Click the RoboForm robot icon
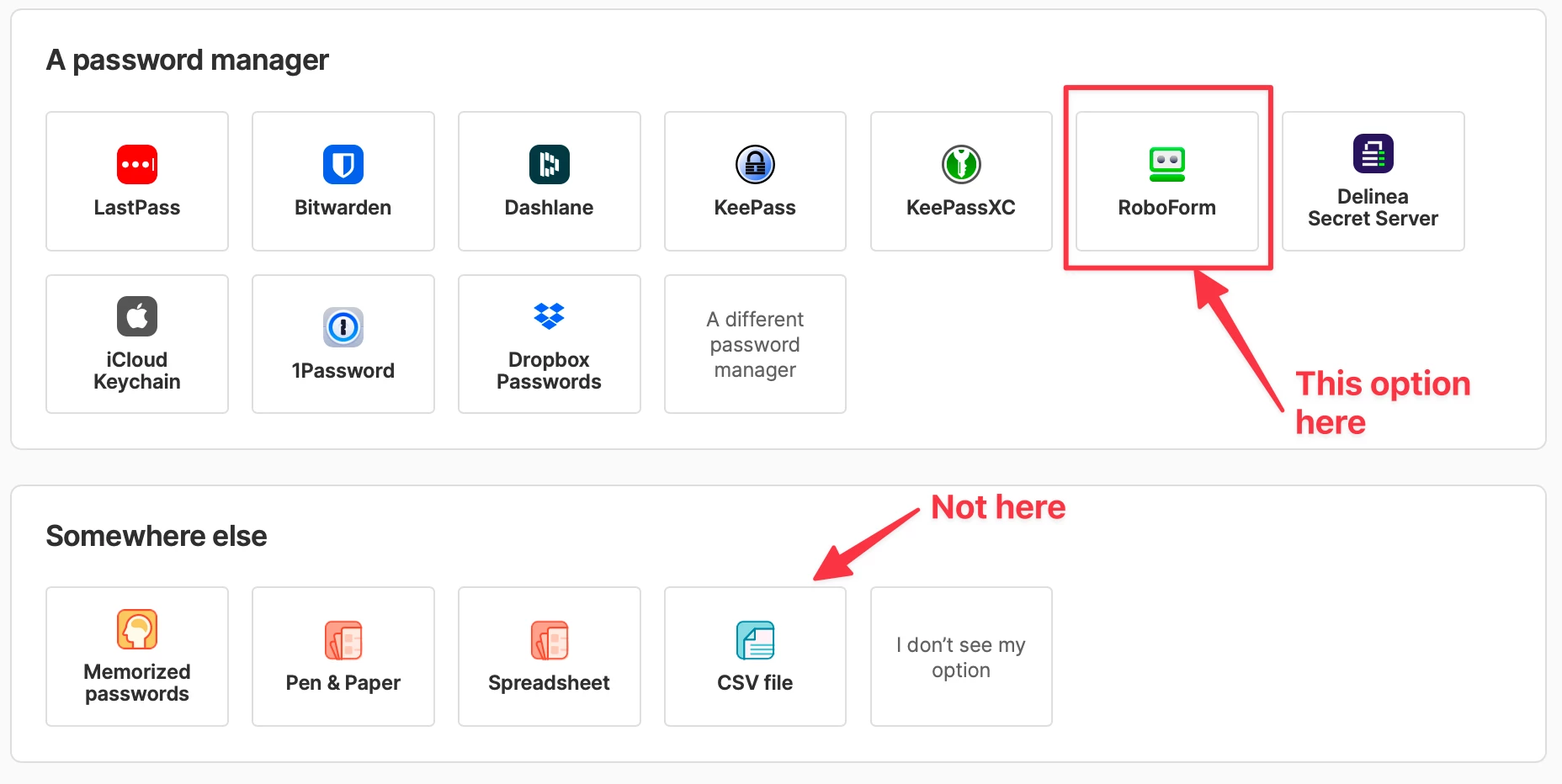The height and width of the screenshot is (784, 1562). [x=1167, y=164]
